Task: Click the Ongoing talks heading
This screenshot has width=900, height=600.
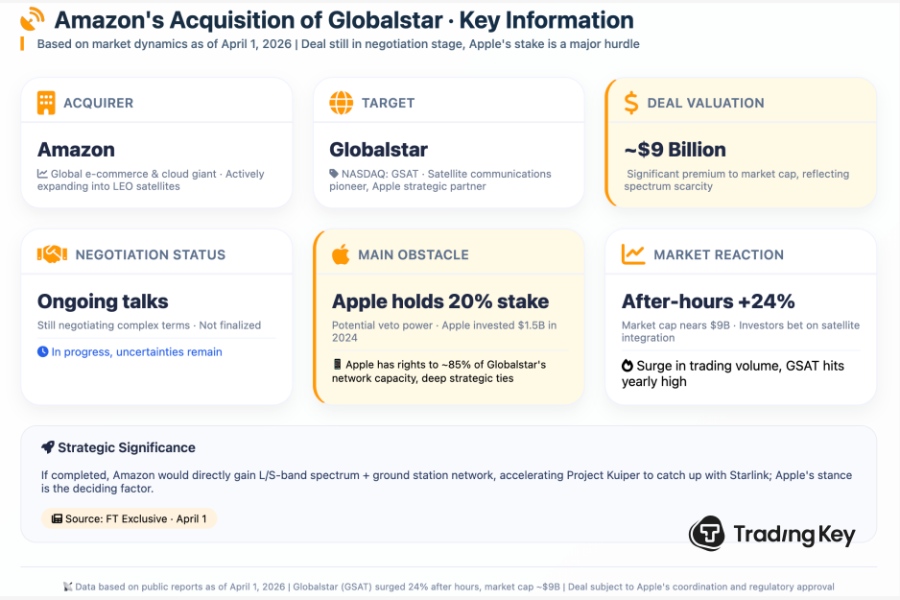Action: (103, 301)
